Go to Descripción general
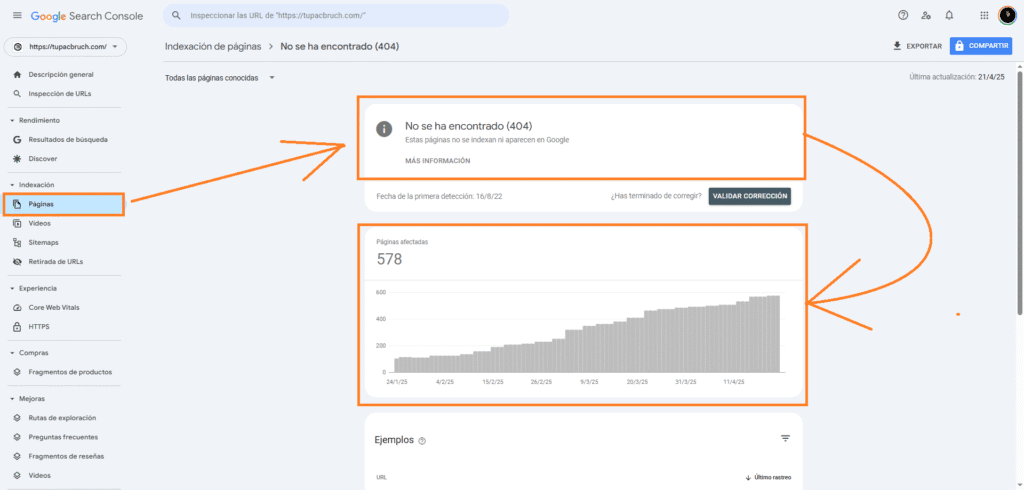This screenshot has height=490, width=1024. (x=61, y=74)
